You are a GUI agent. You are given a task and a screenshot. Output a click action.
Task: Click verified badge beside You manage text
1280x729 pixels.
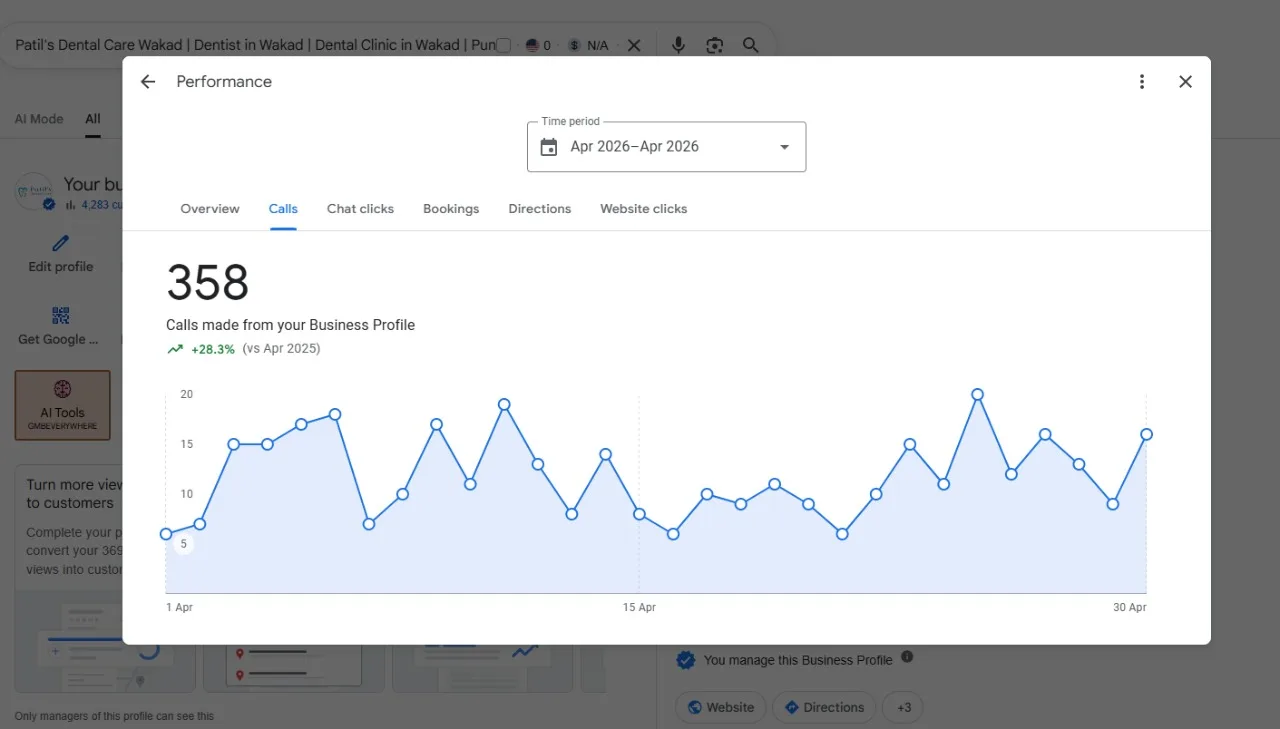tap(685, 660)
